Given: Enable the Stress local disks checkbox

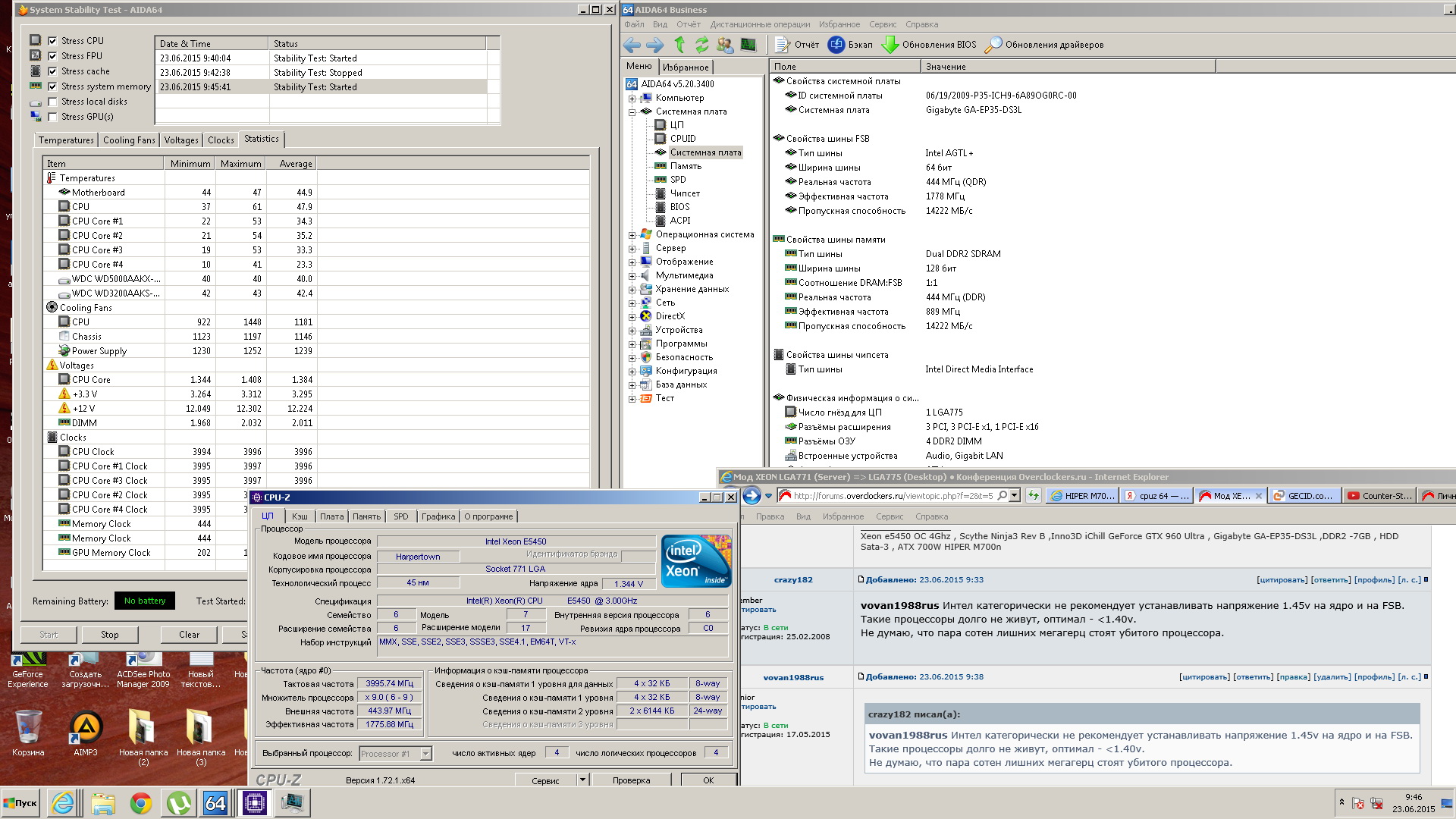Looking at the screenshot, I should coord(52,102).
